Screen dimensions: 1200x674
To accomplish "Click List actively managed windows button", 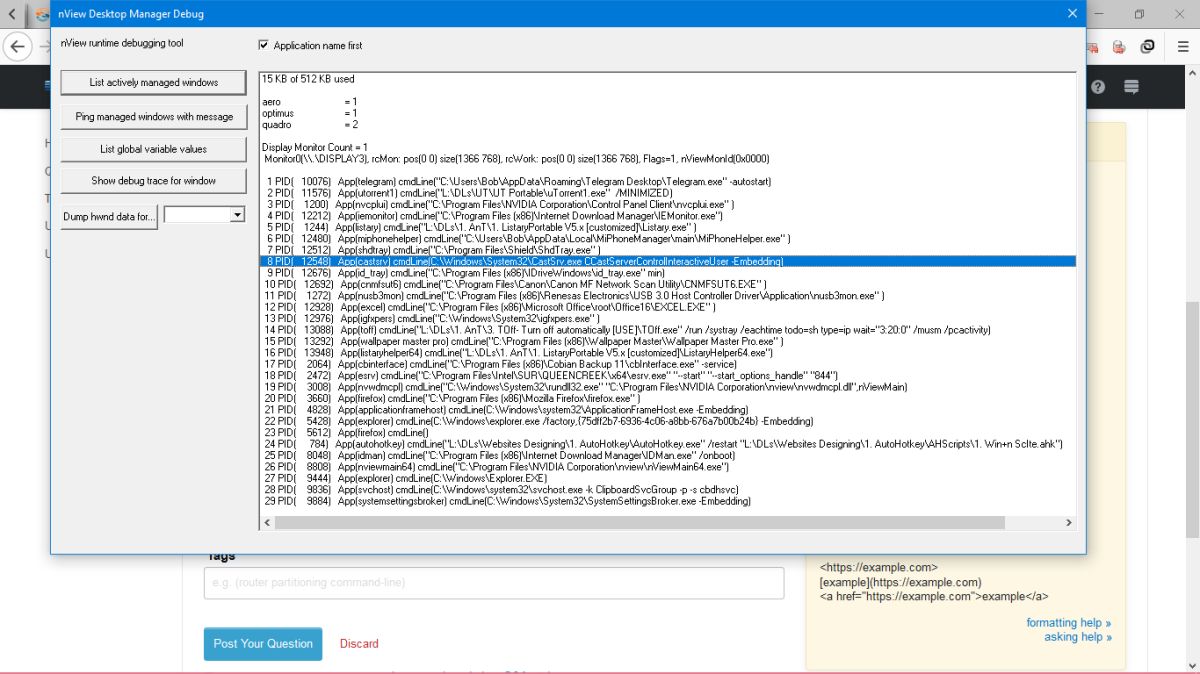I will pyautogui.click(x=154, y=82).
